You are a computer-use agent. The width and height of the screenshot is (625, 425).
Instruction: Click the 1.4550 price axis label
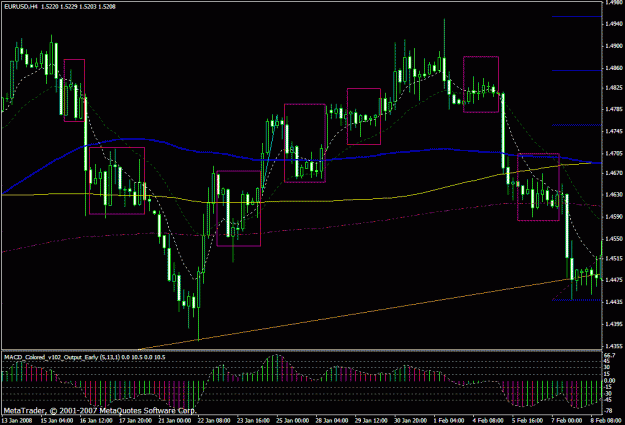tap(614, 238)
